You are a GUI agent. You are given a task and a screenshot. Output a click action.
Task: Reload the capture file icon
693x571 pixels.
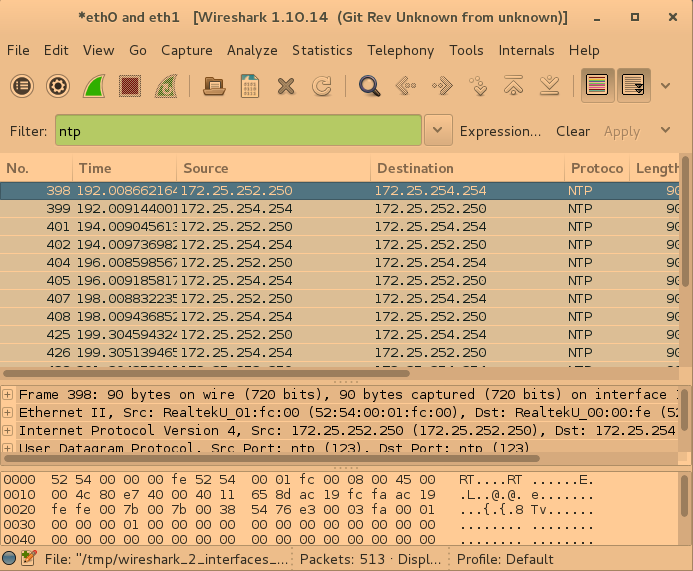point(321,86)
